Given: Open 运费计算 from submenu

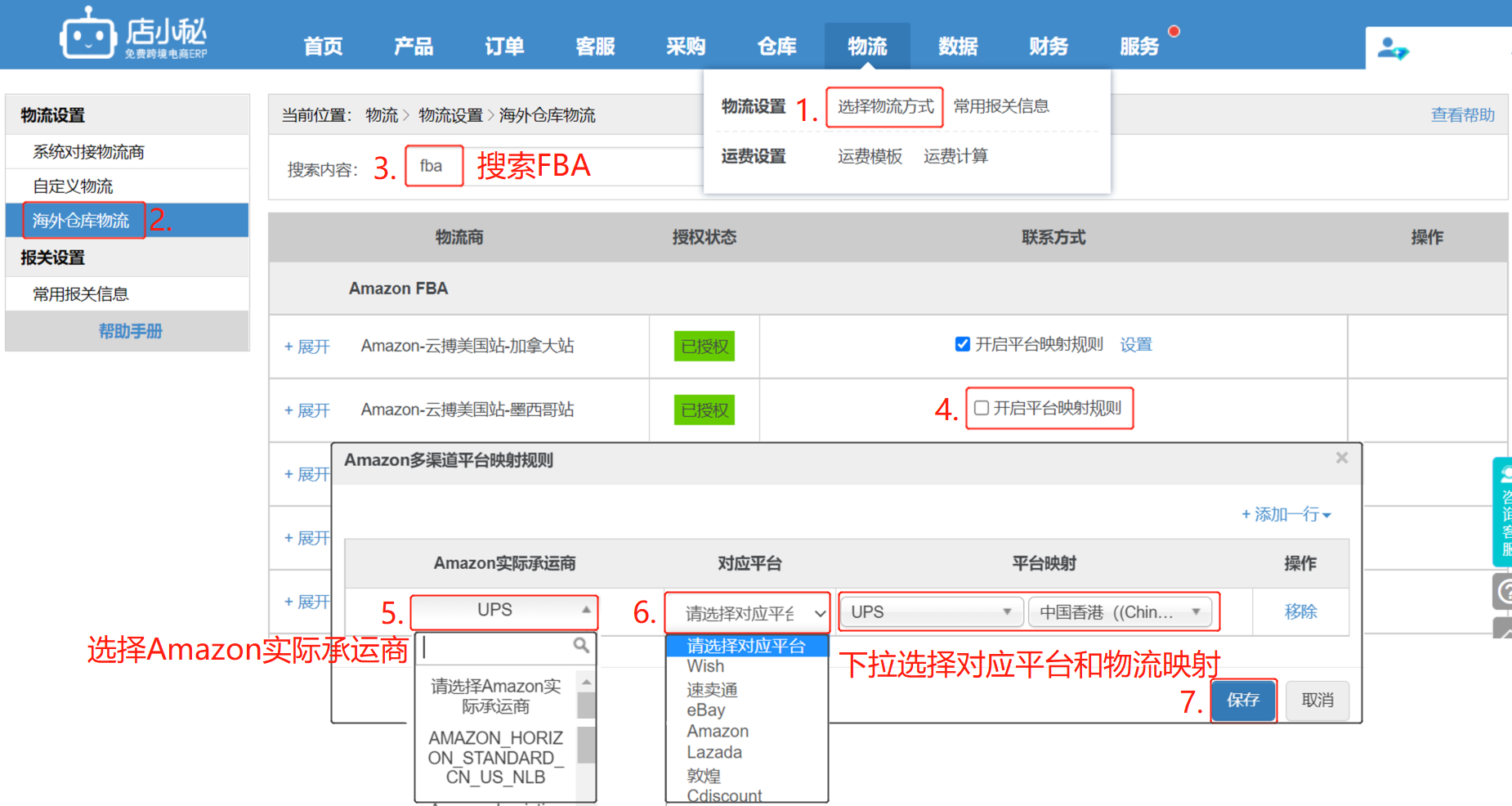Looking at the screenshot, I should pos(955,156).
